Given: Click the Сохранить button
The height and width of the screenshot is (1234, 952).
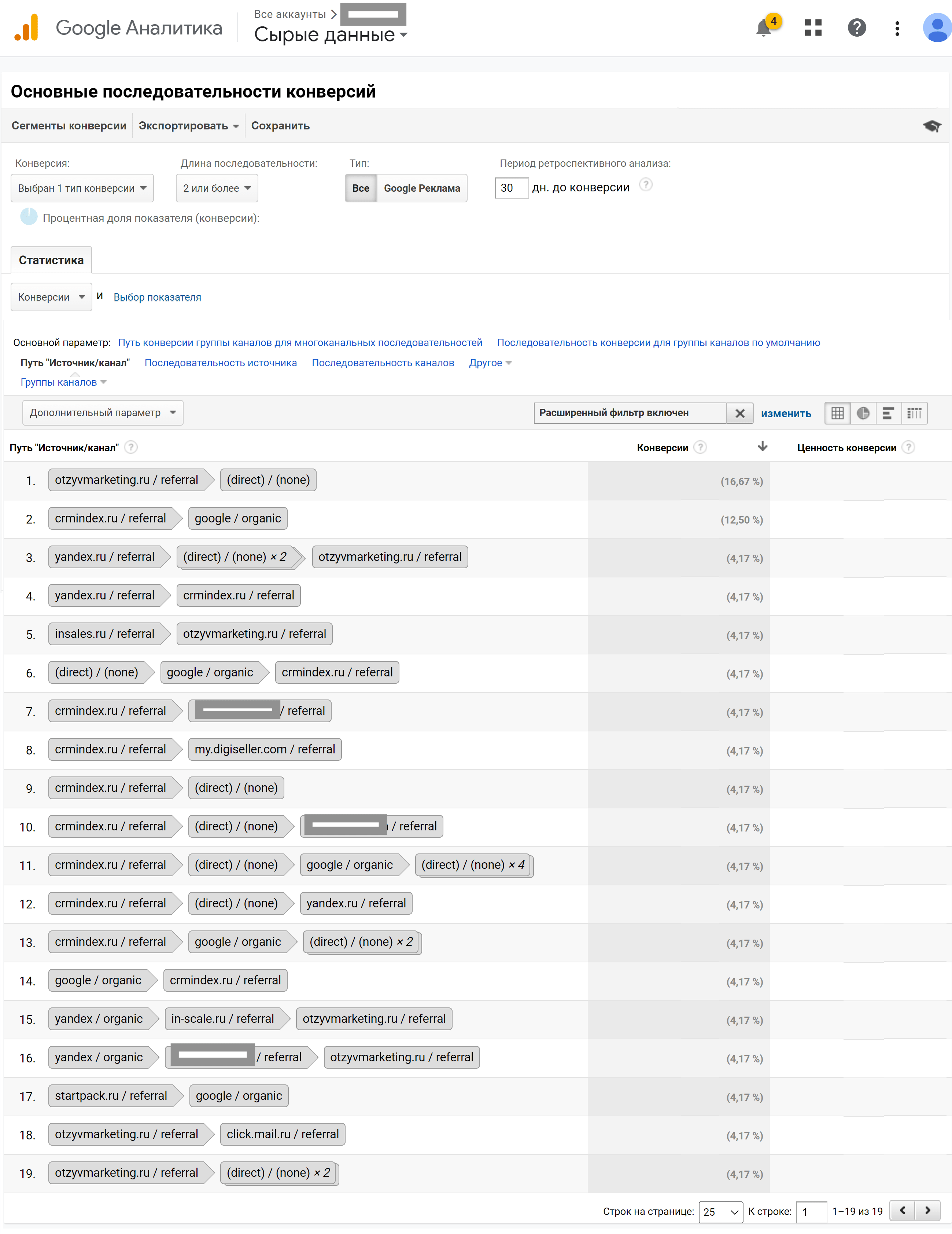Looking at the screenshot, I should point(280,126).
